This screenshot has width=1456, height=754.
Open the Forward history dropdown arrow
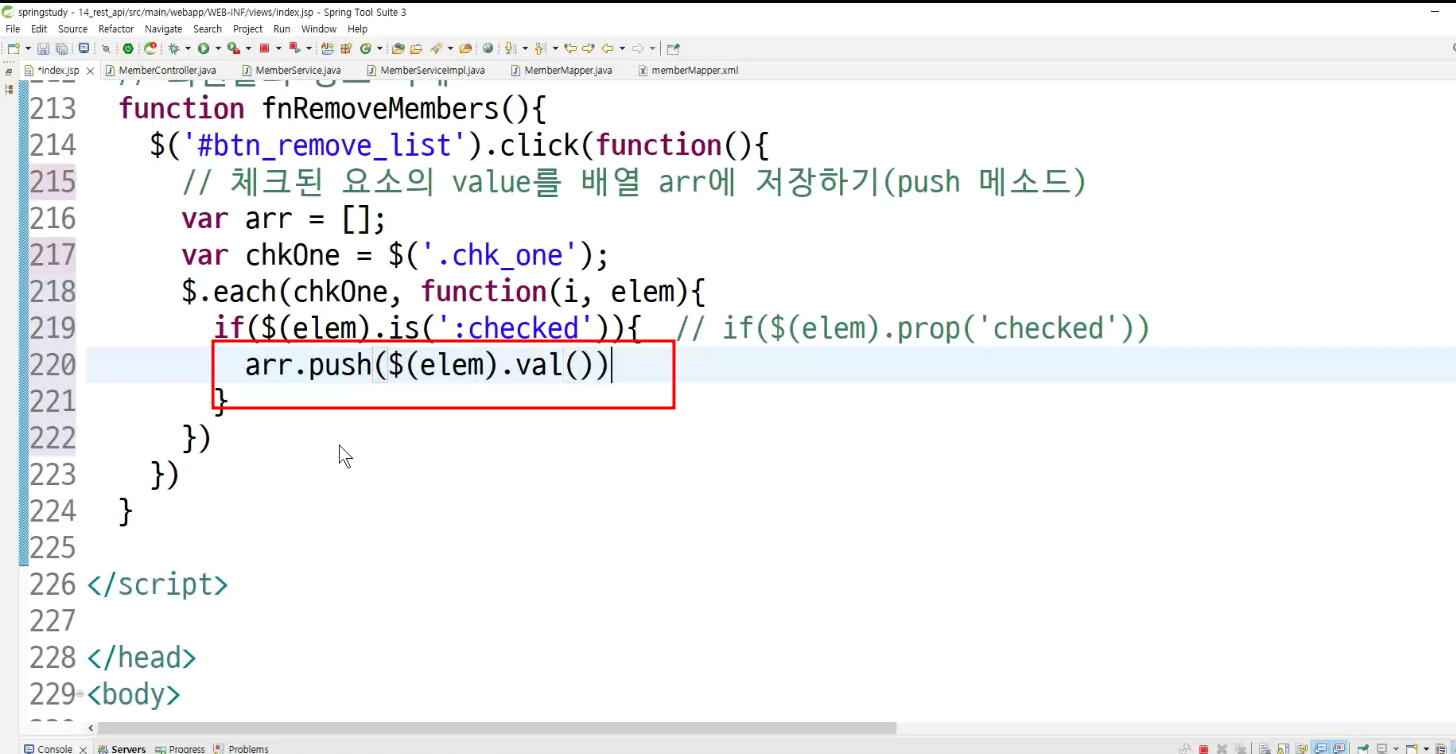[x=652, y=48]
